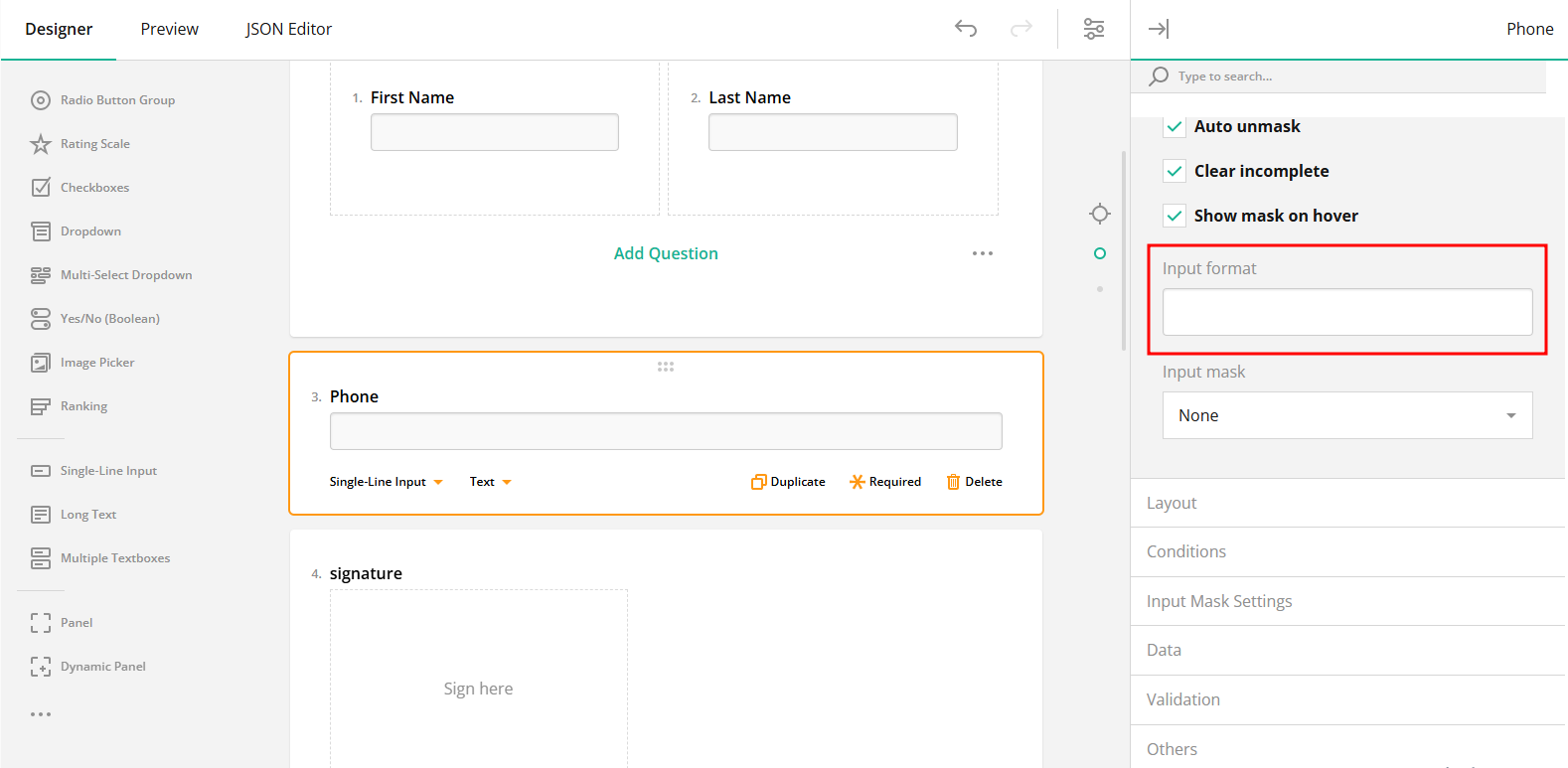Mark the Phone question as Required
Image resolution: width=1568 pixels, height=768 pixels.
tap(885, 482)
